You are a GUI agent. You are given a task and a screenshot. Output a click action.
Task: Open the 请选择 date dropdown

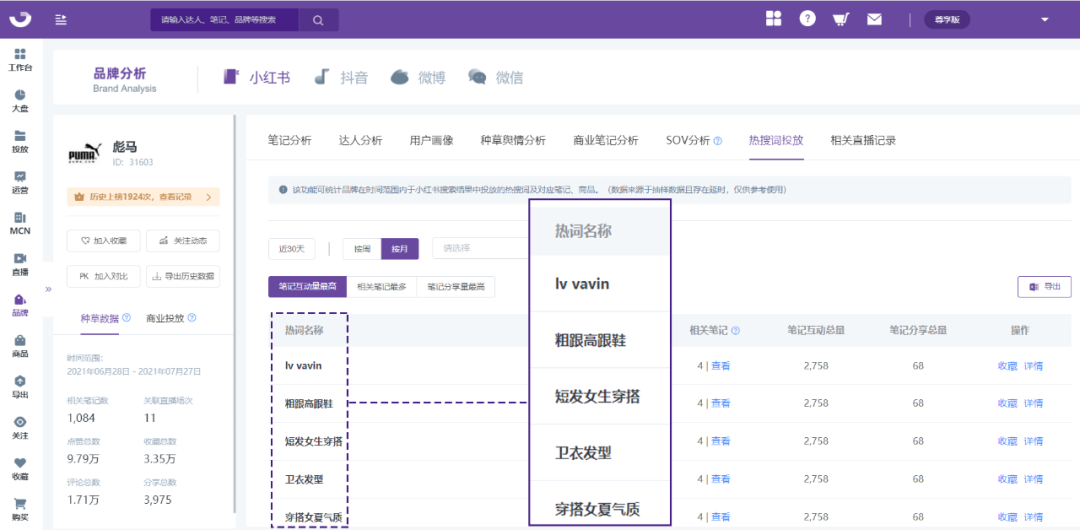tap(480, 248)
